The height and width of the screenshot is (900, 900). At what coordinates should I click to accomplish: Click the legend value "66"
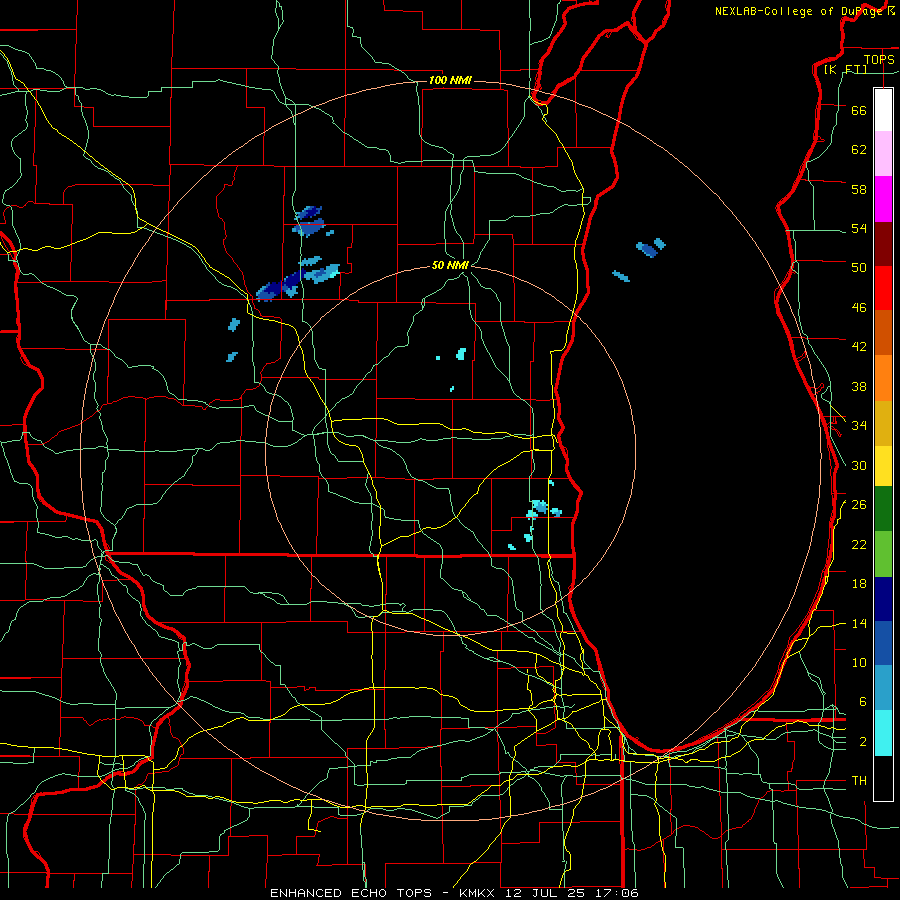pyautogui.click(x=859, y=110)
